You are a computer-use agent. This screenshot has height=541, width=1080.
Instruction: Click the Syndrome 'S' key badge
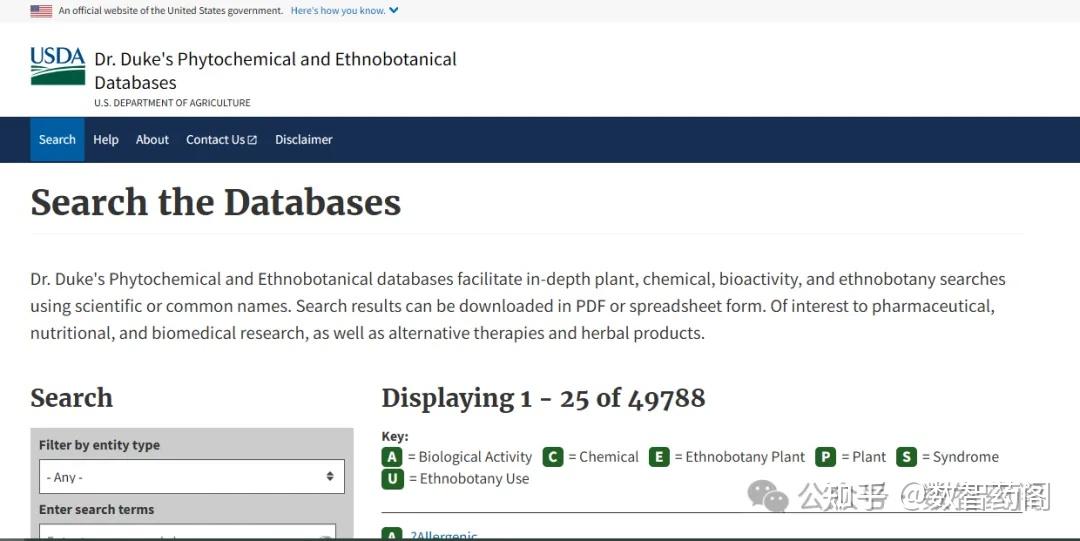tap(906, 457)
